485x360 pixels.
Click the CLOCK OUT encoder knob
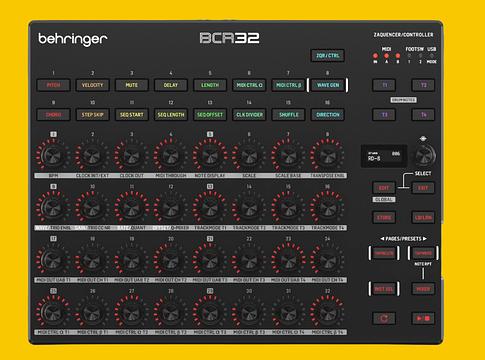click(x=131, y=155)
